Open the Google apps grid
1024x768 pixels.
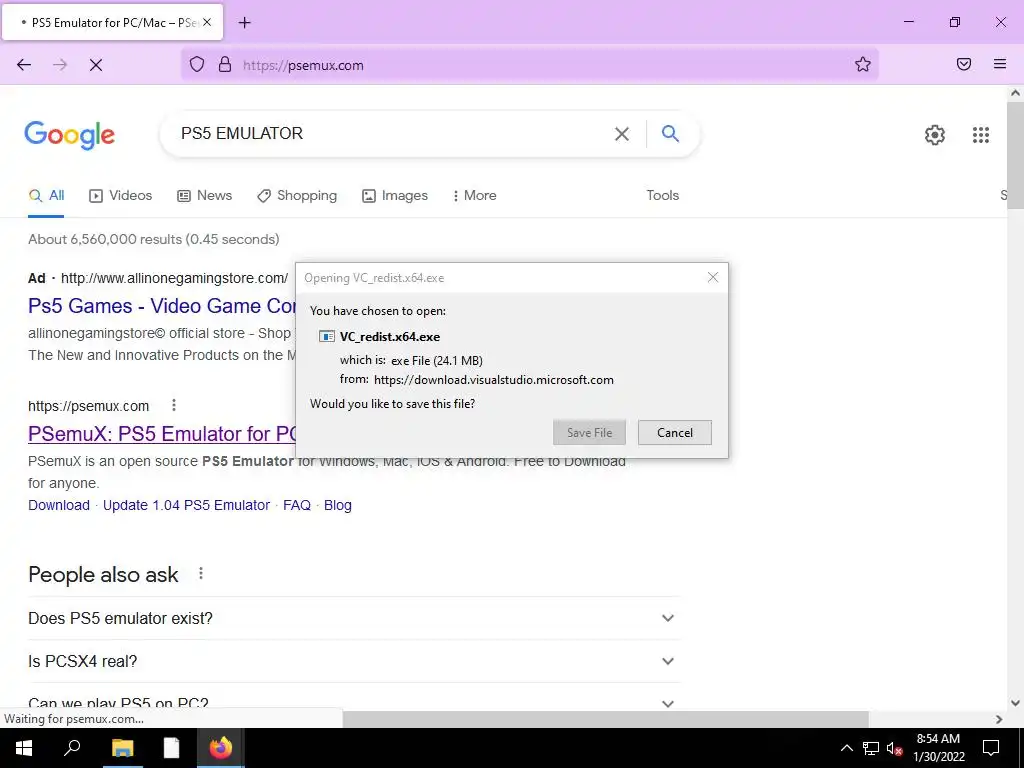pos(980,135)
